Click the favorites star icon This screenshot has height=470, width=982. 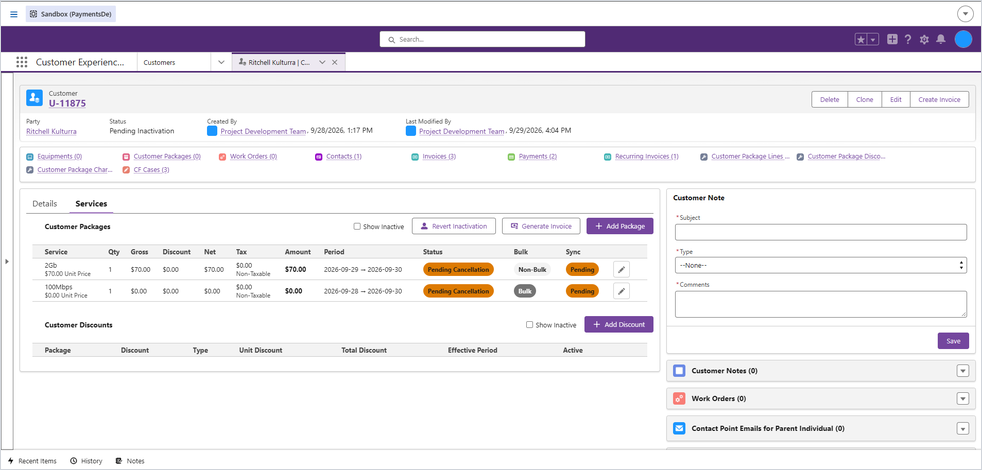tap(861, 39)
